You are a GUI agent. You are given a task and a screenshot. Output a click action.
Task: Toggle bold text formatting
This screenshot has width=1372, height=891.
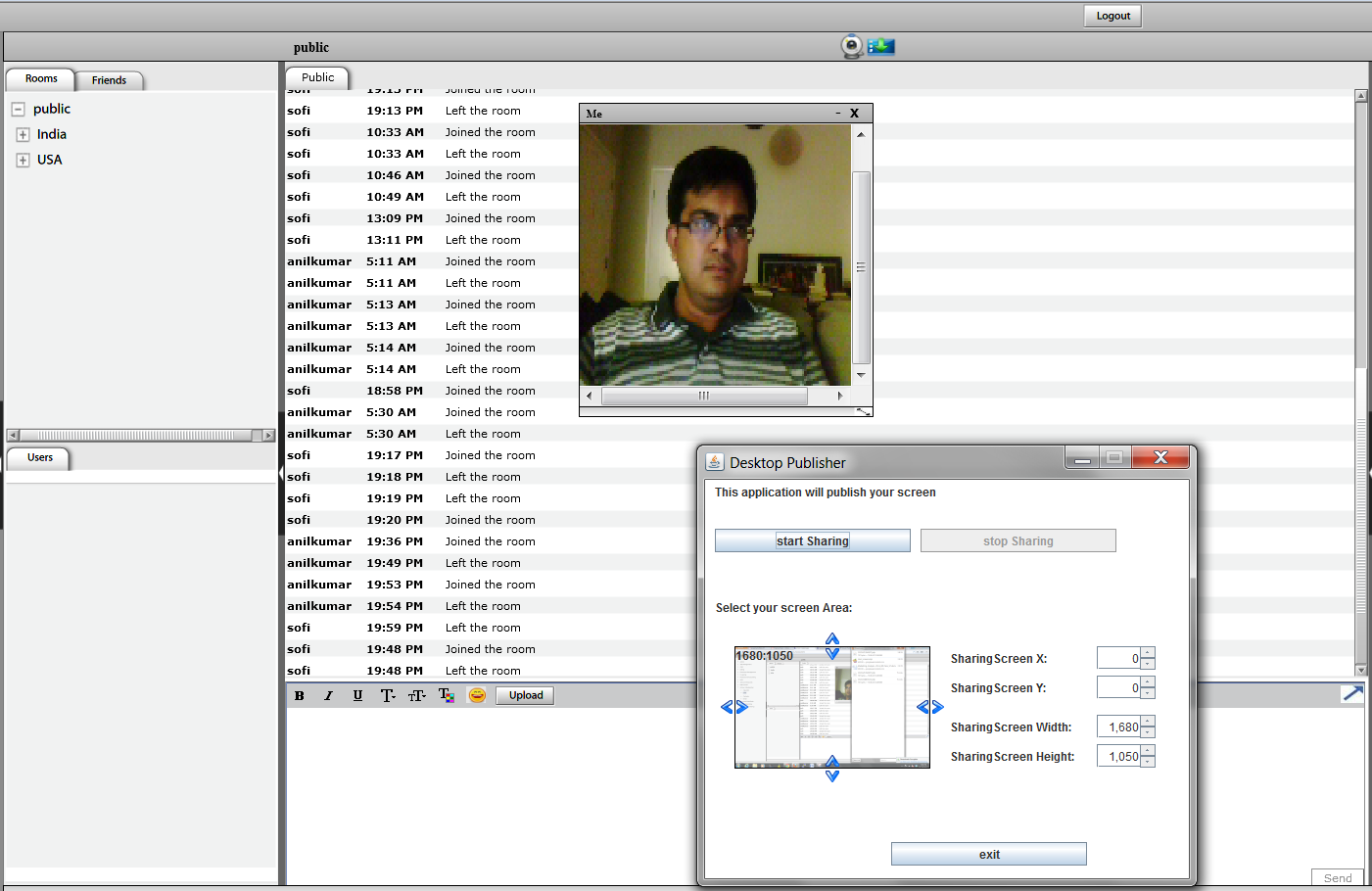tap(300, 696)
